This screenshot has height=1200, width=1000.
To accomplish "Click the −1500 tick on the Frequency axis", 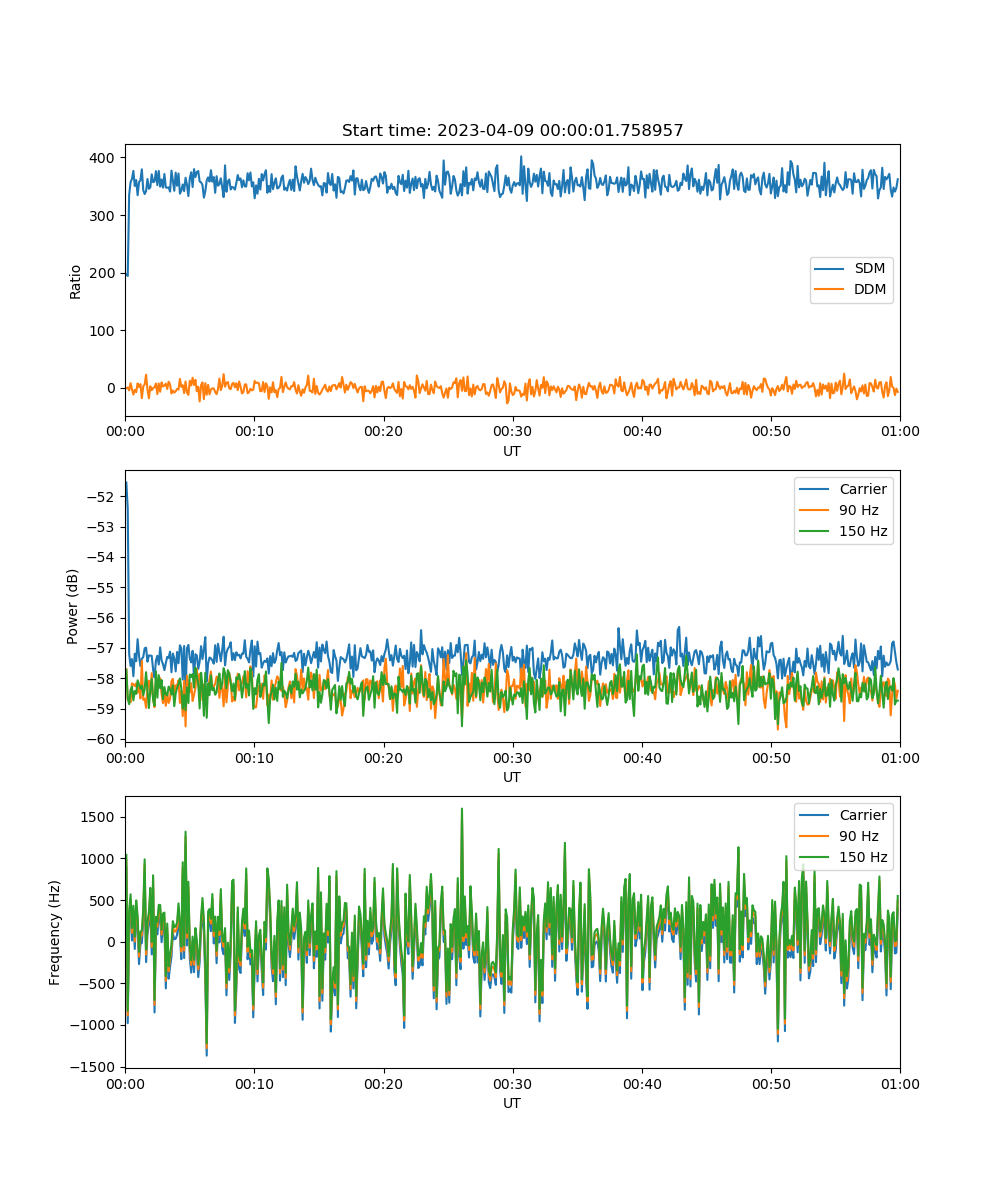I will [x=94, y=1067].
